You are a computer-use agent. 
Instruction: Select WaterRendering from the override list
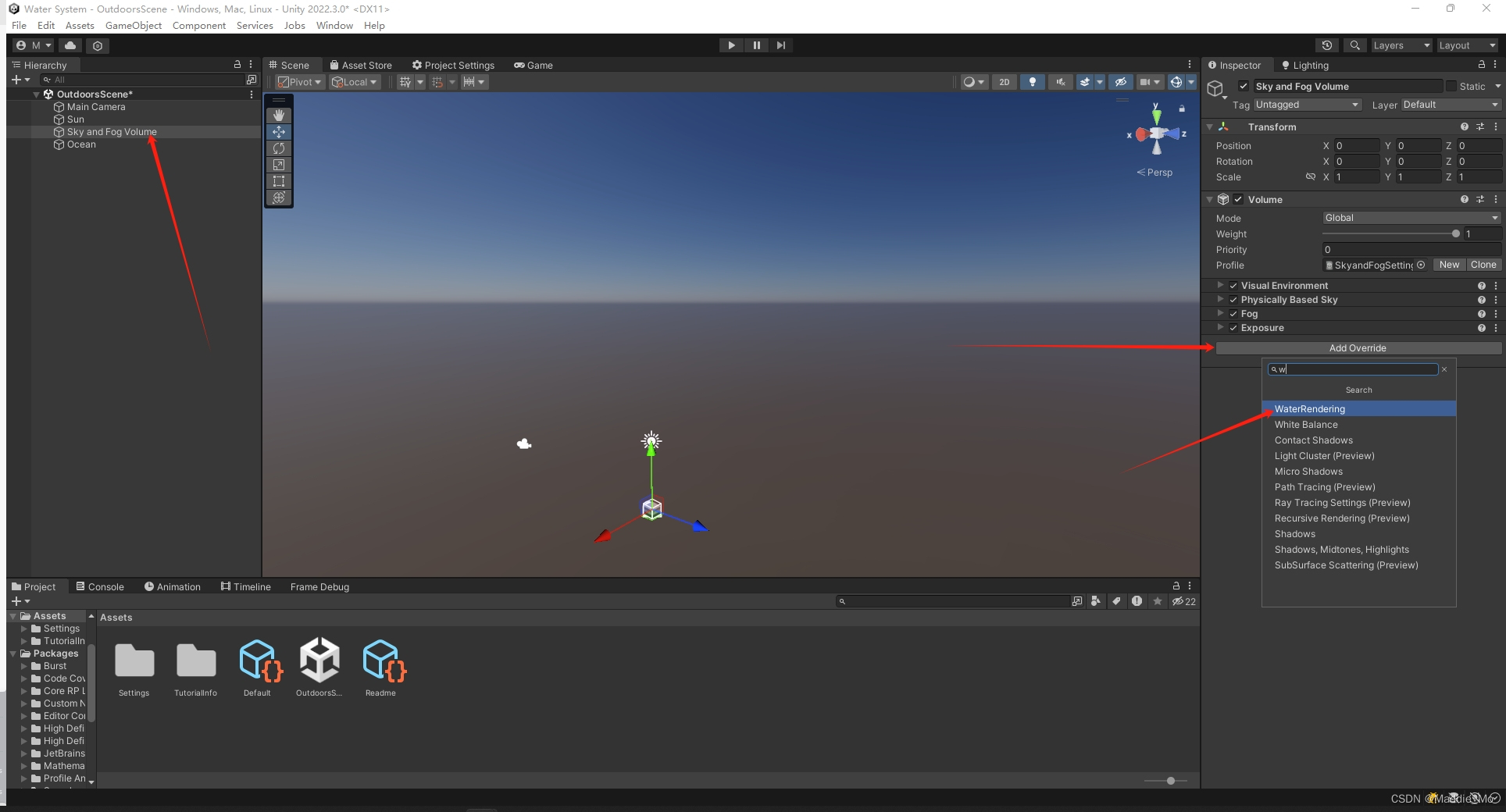pyautogui.click(x=1359, y=409)
